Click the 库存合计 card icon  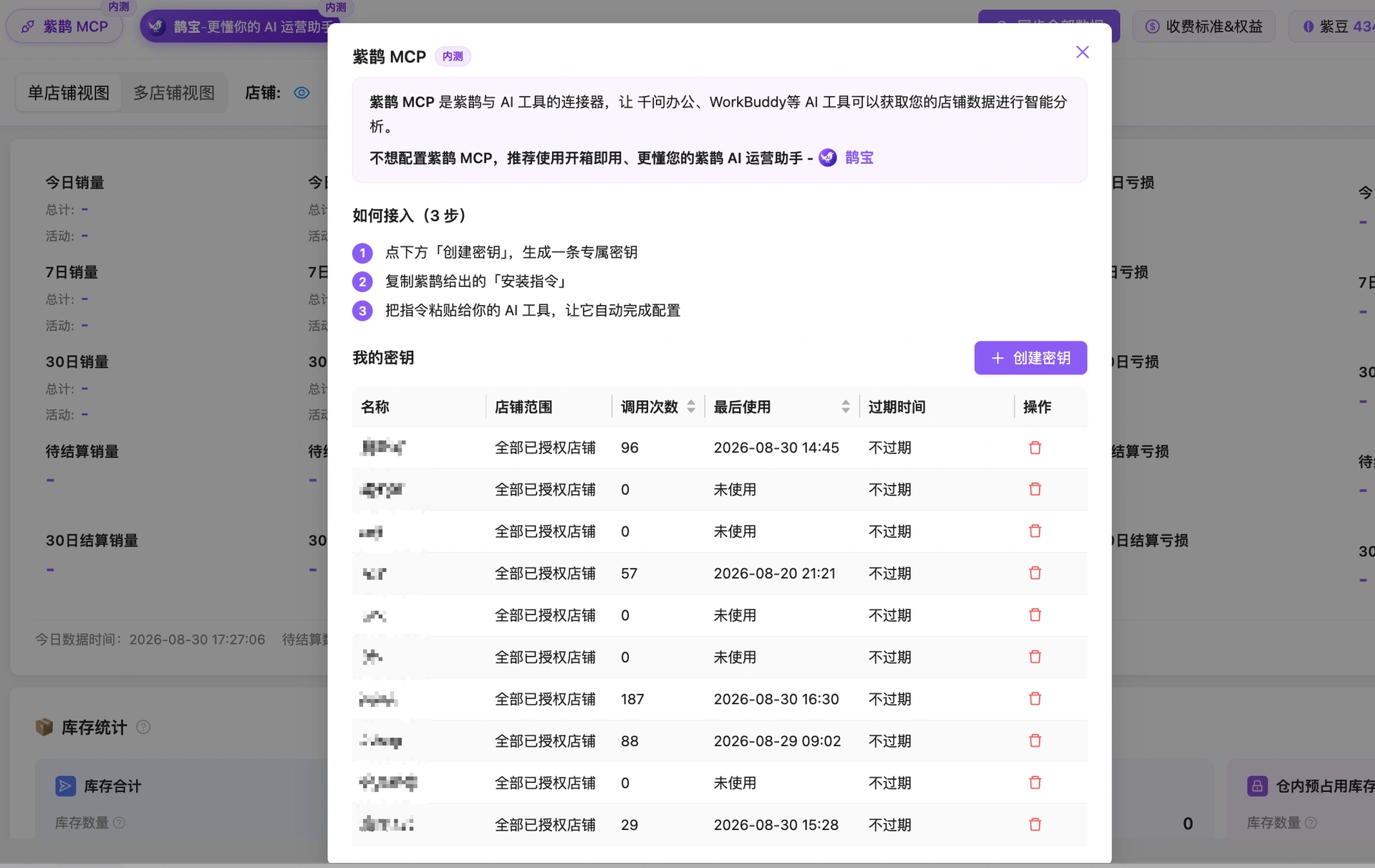tap(66, 786)
